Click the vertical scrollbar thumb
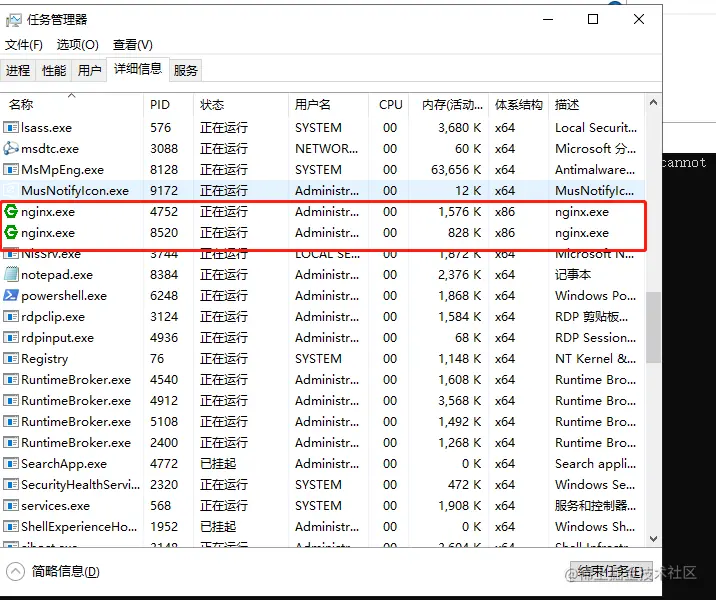 pos(653,327)
